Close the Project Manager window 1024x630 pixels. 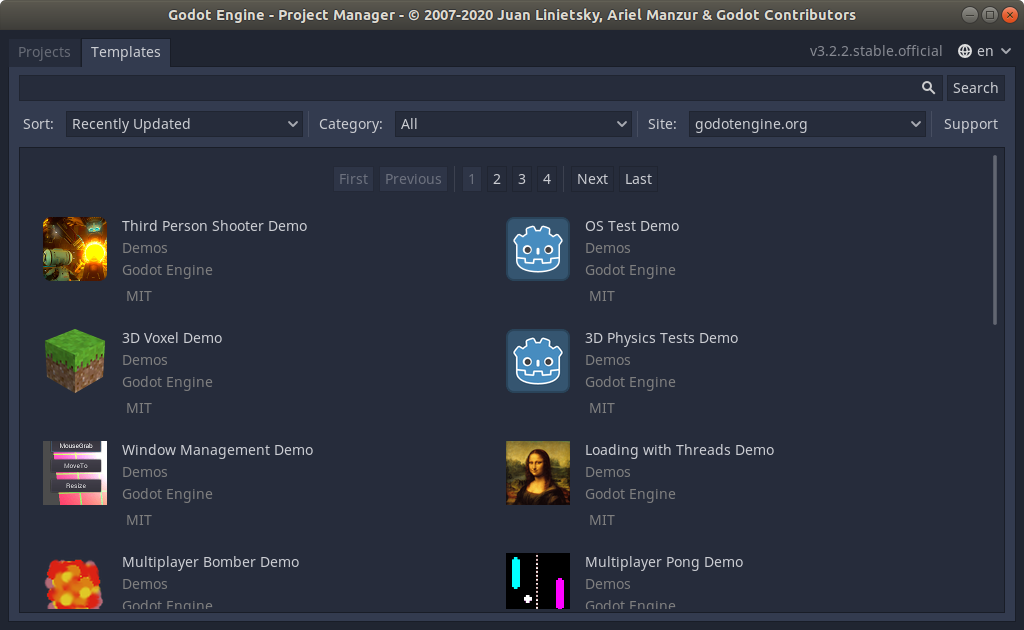1010,14
